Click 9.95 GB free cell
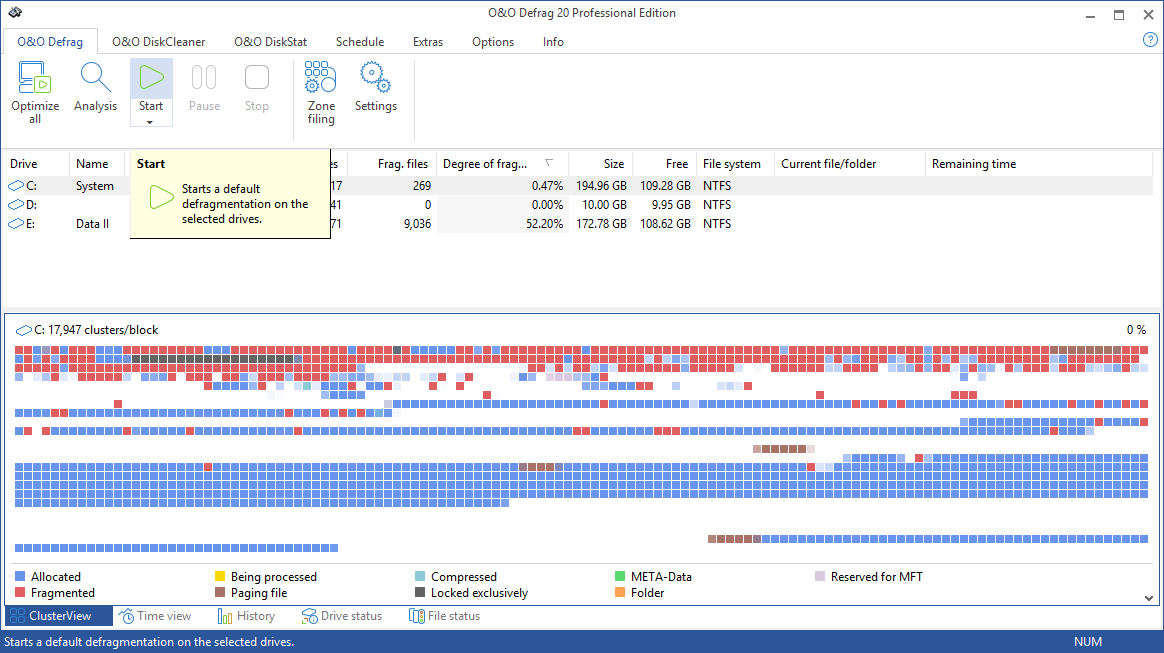This screenshot has width=1164, height=653. [671, 205]
